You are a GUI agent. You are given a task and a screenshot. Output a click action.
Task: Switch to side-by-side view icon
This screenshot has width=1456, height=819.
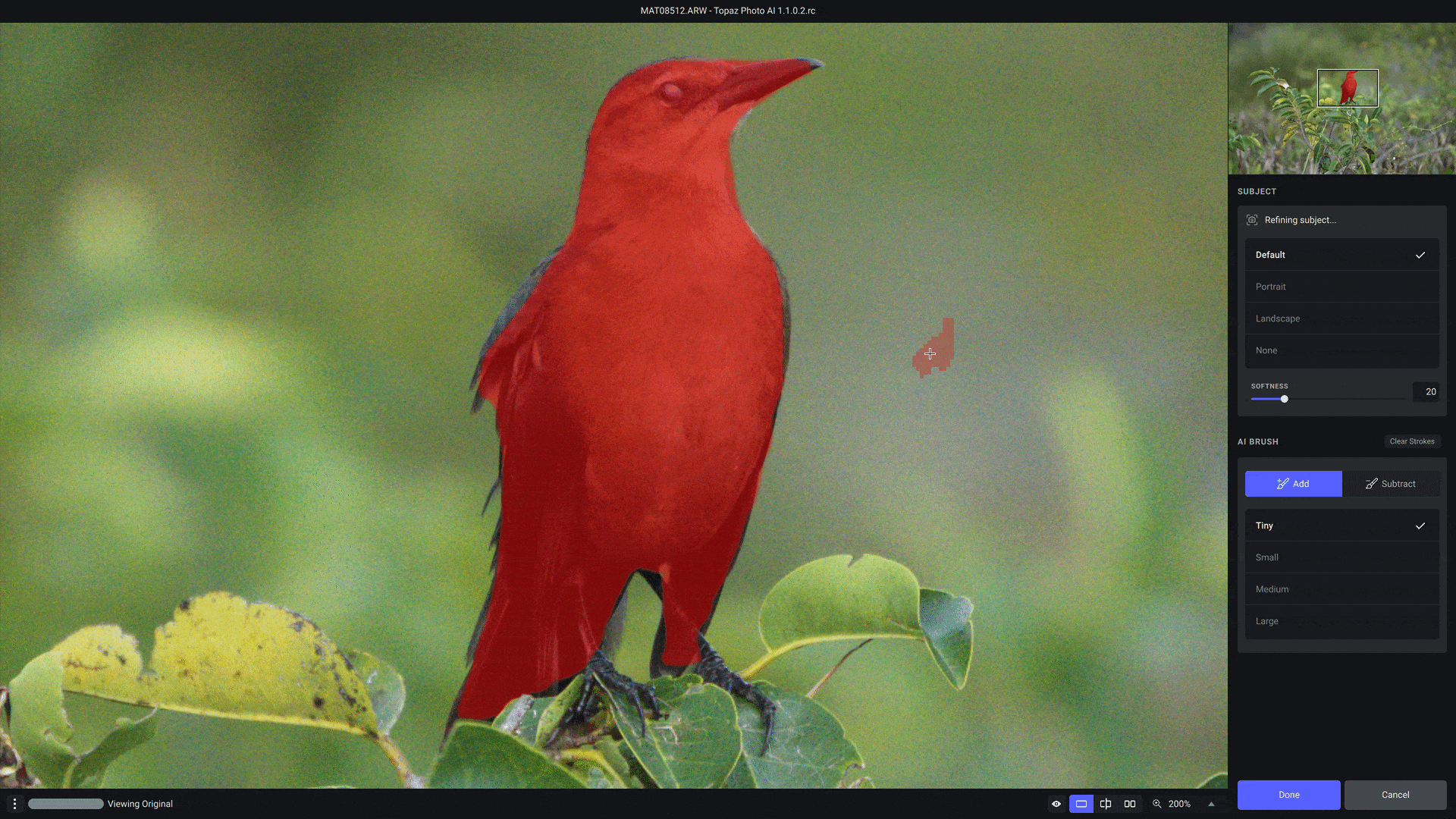point(1130,804)
